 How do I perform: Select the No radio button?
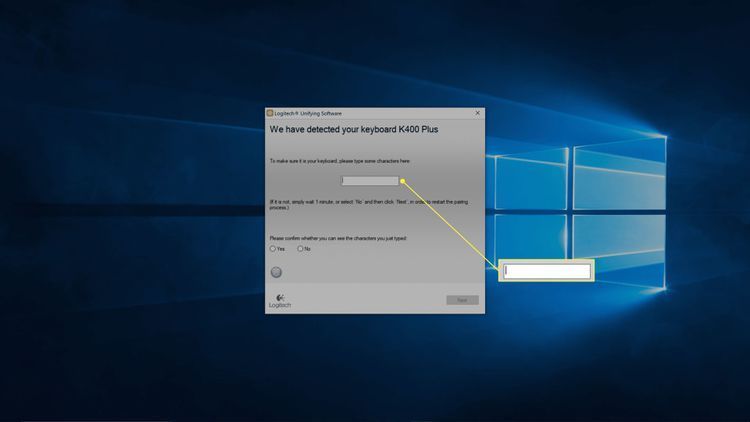click(x=300, y=249)
